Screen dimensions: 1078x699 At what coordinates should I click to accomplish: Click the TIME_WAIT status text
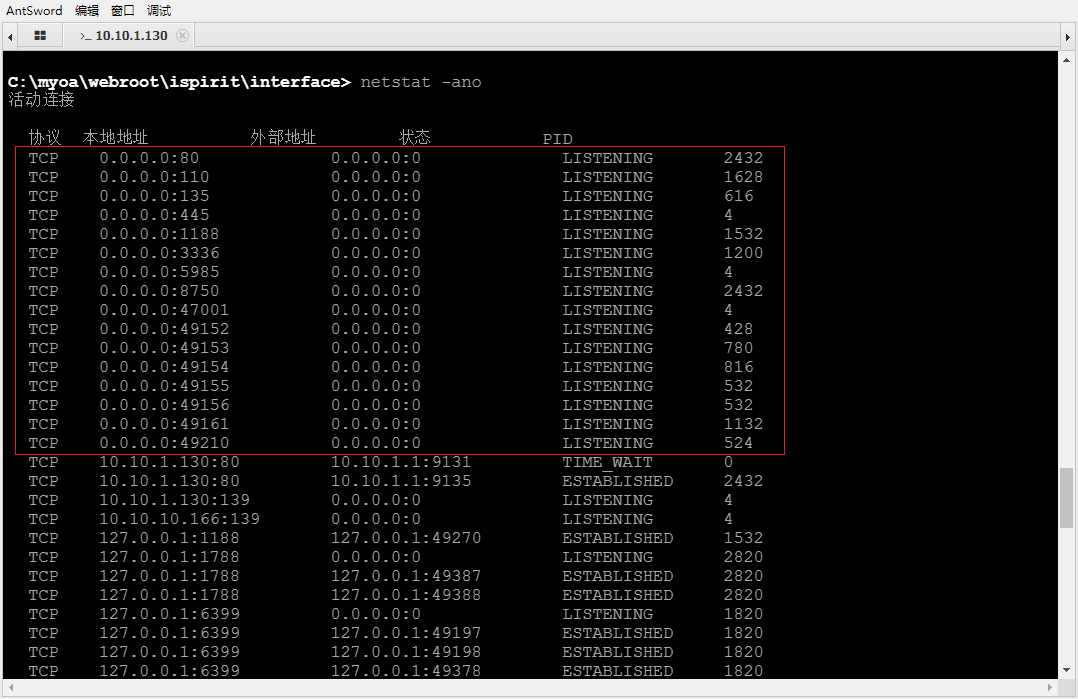607,463
